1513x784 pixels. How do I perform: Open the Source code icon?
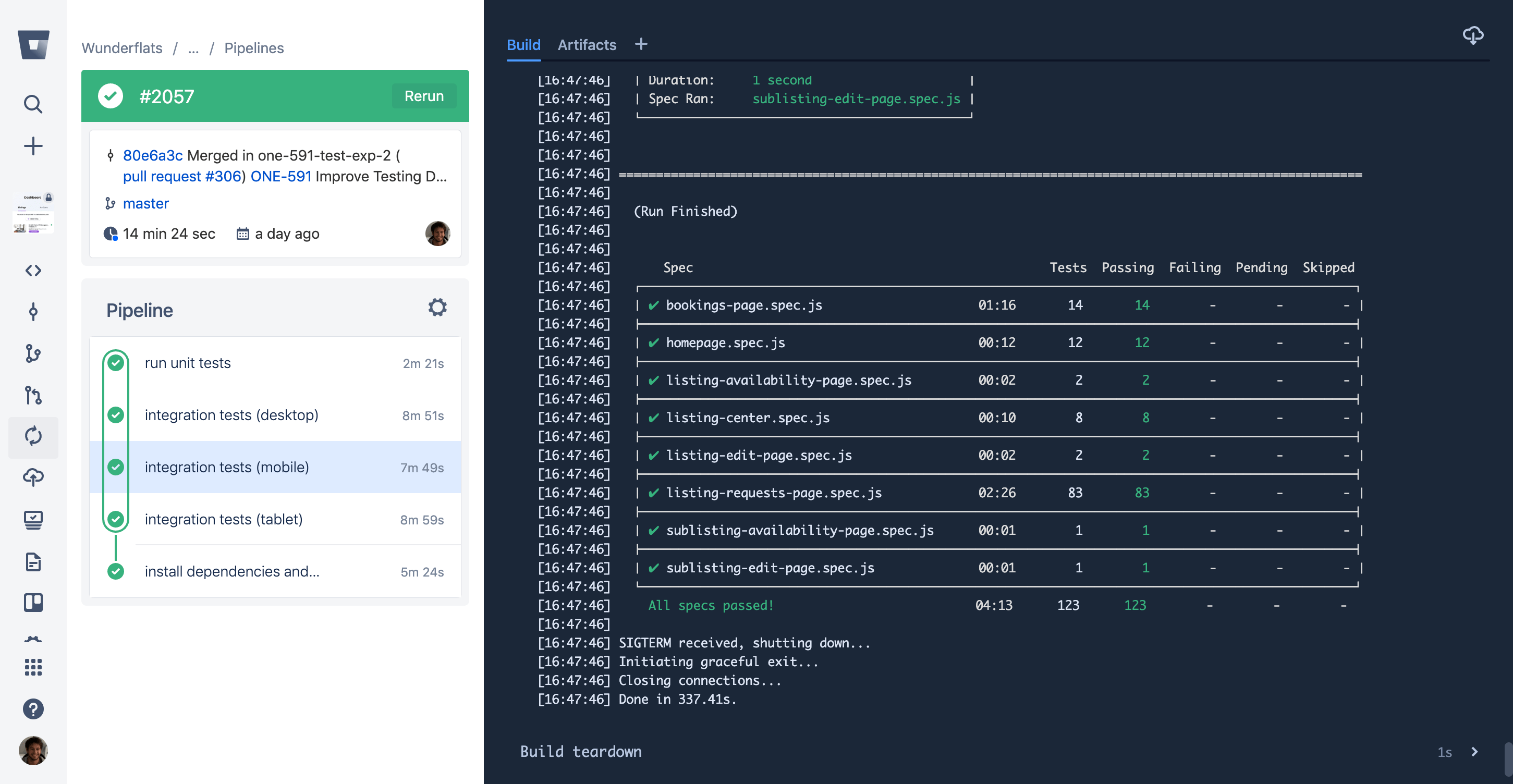pos(33,270)
